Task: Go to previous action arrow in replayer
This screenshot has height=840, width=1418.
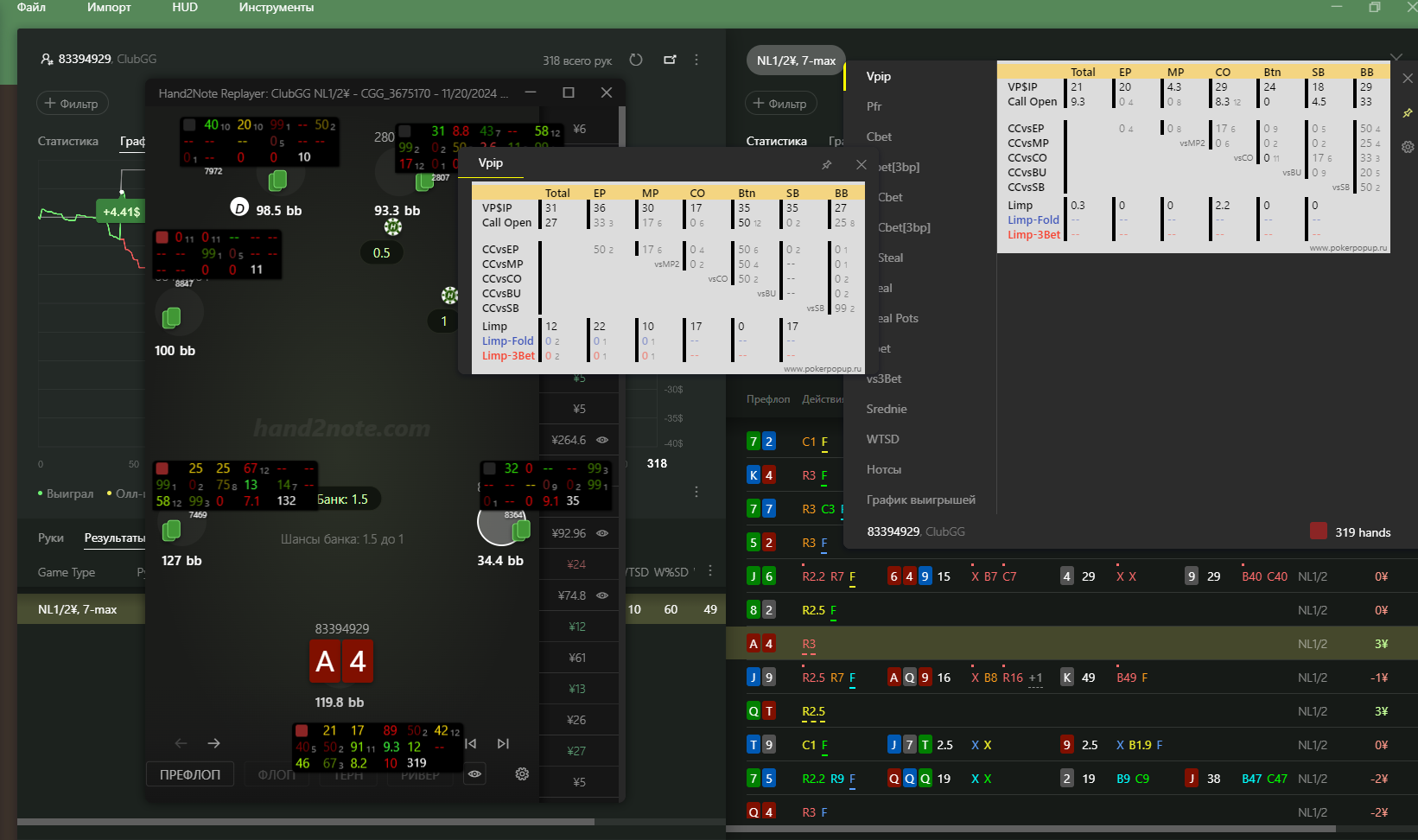Action: pyautogui.click(x=181, y=743)
